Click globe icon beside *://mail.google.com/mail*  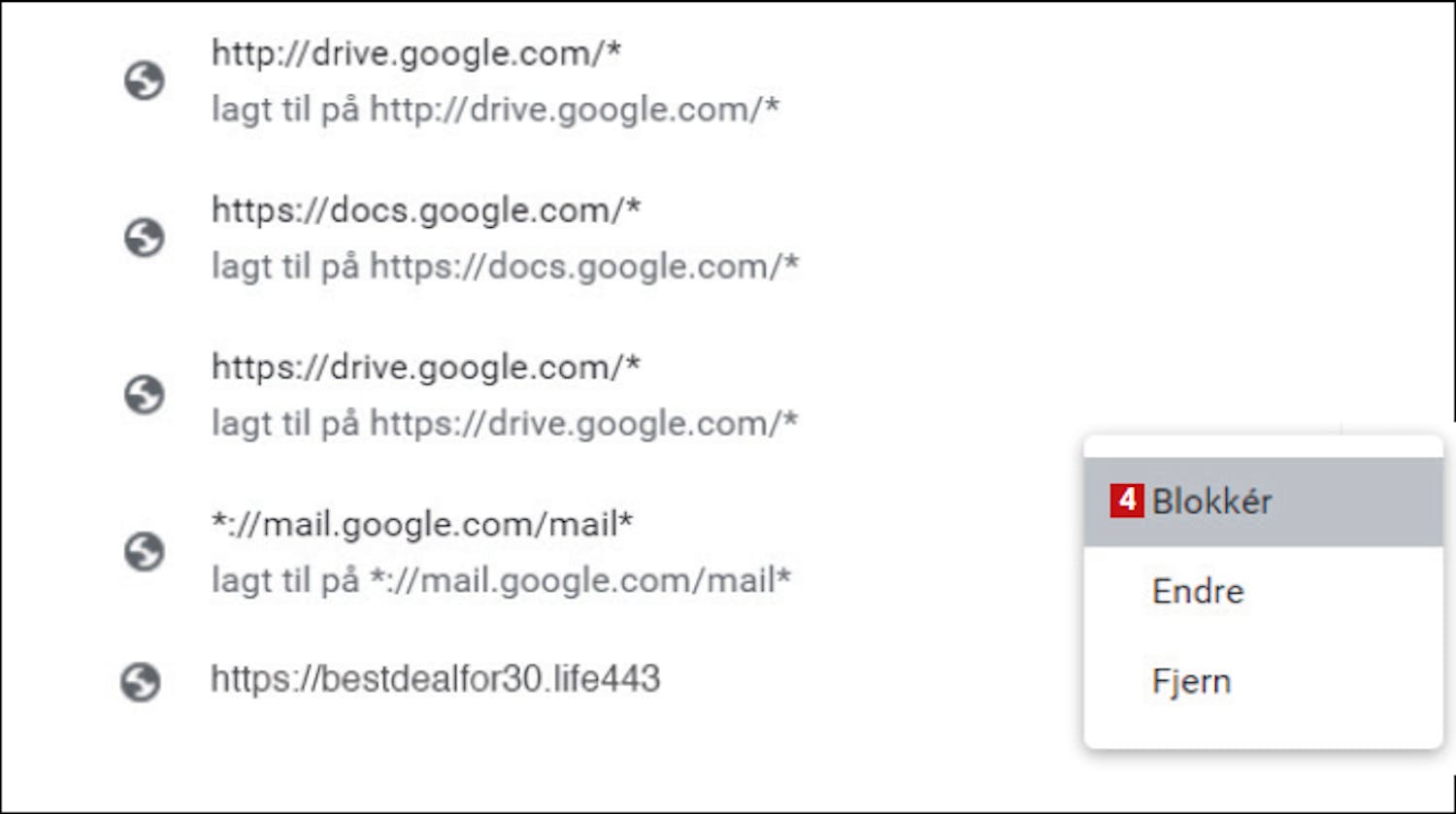144,552
